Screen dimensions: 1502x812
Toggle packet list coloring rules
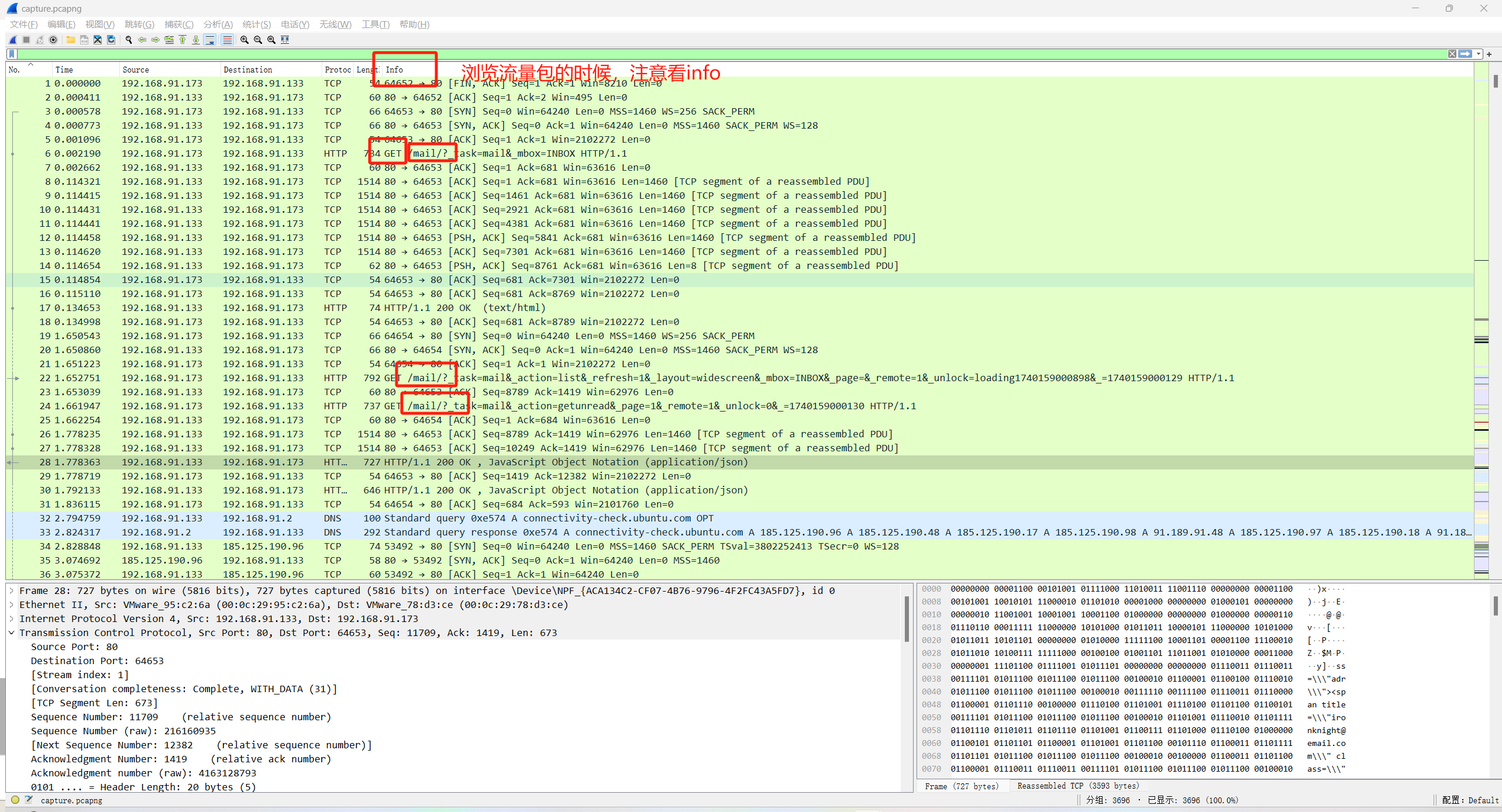tap(228, 40)
